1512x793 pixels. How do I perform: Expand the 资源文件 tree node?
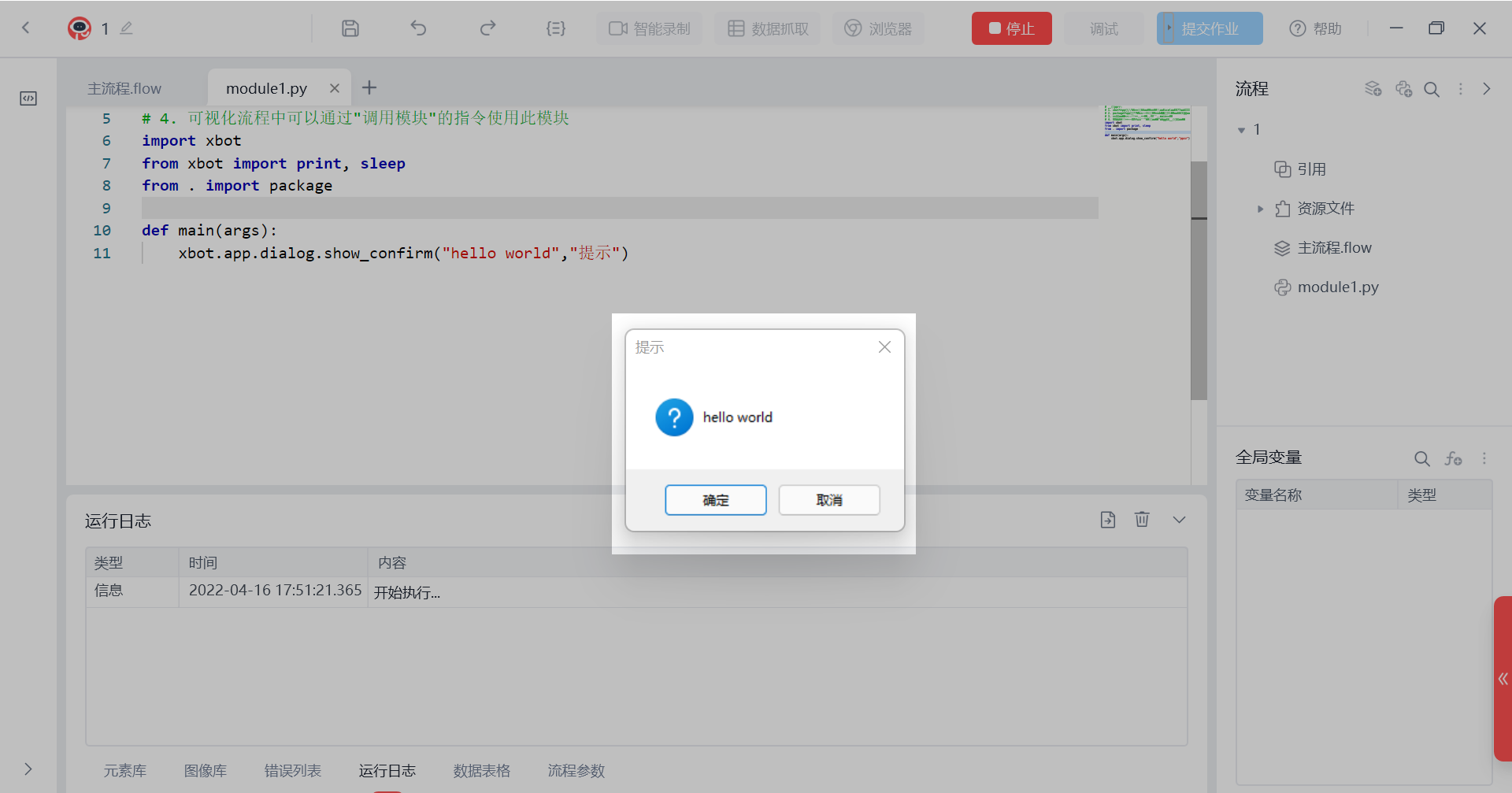click(x=1262, y=208)
